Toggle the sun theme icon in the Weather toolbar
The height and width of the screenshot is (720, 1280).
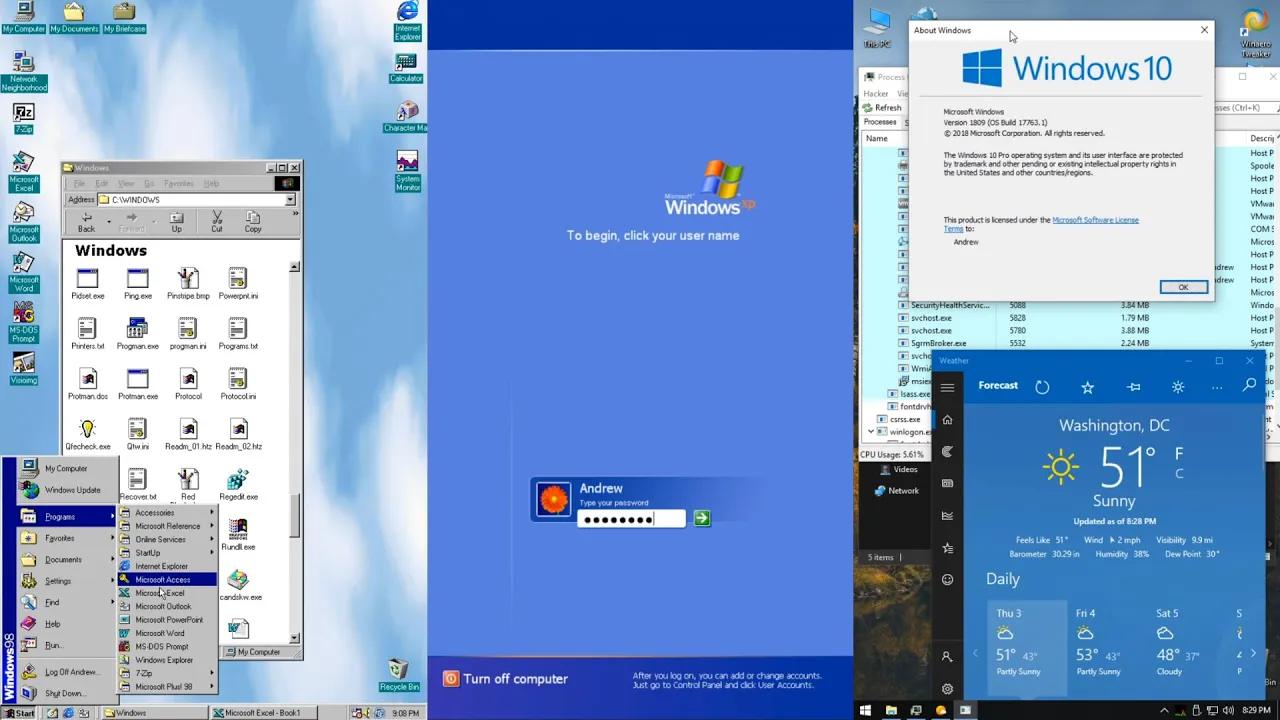pyautogui.click(x=1178, y=387)
